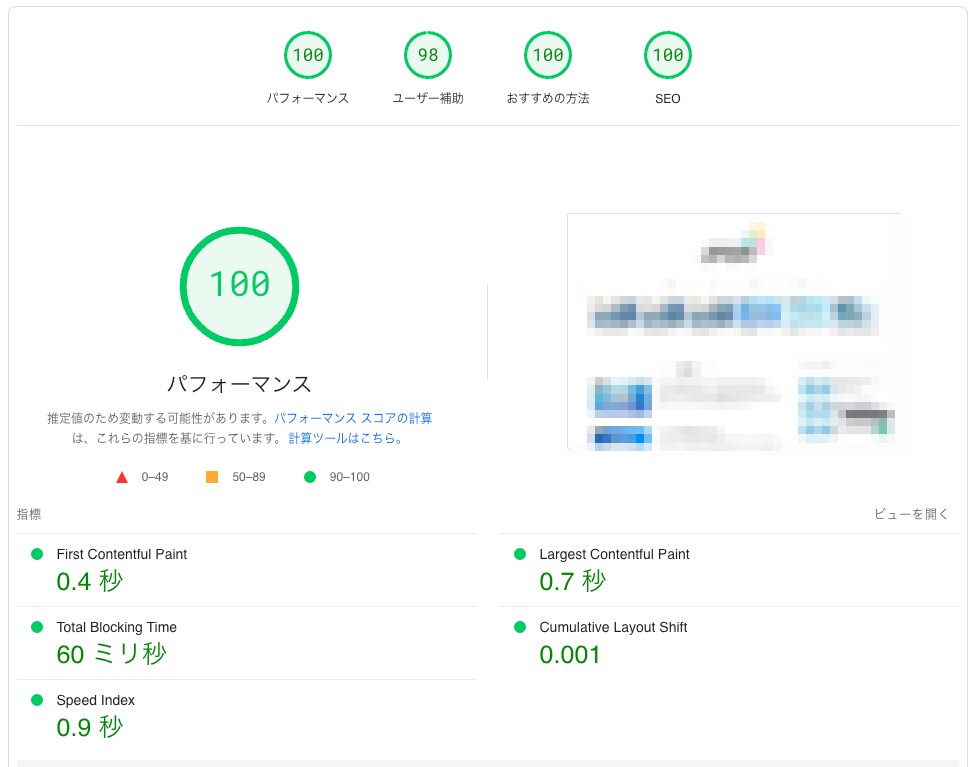Click the 0.4 秒 value

pyautogui.click(x=90, y=581)
